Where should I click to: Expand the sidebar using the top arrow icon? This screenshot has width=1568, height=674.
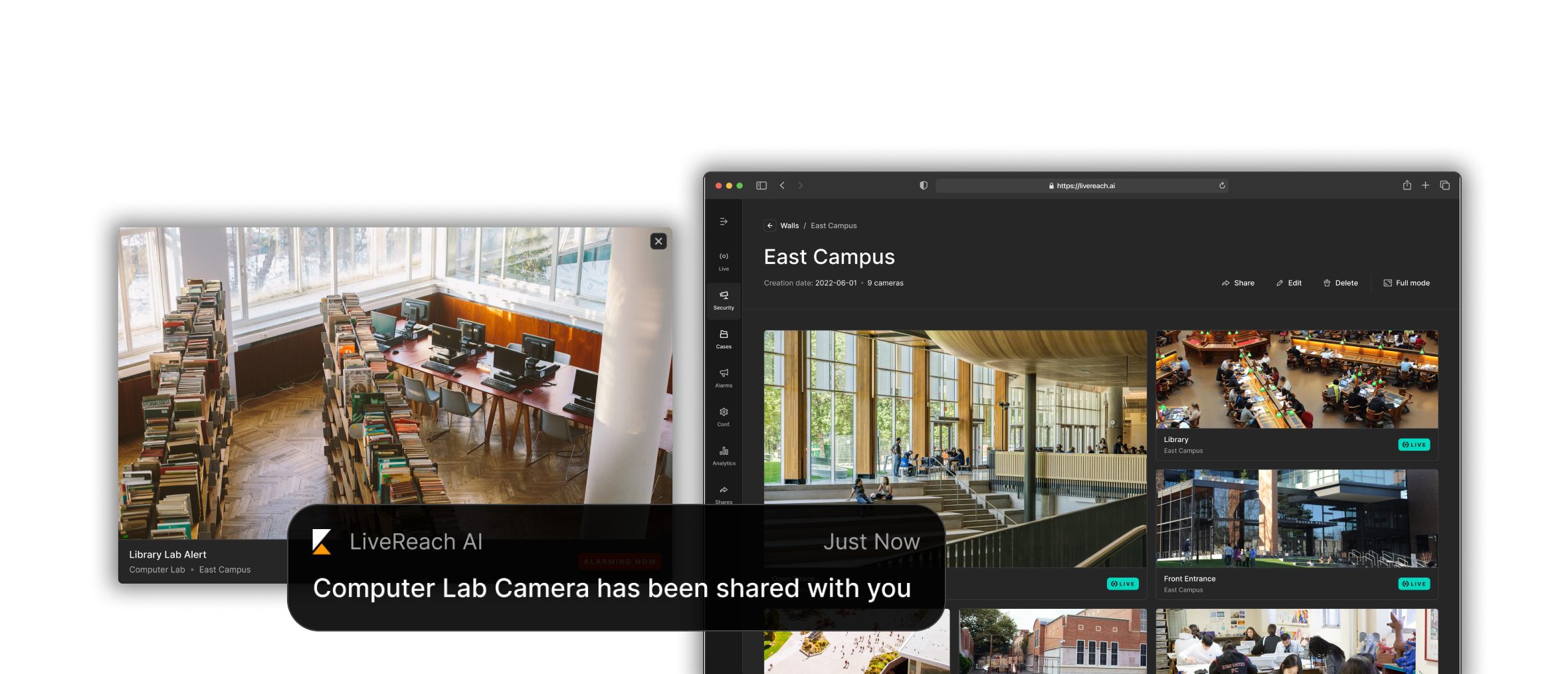click(724, 221)
